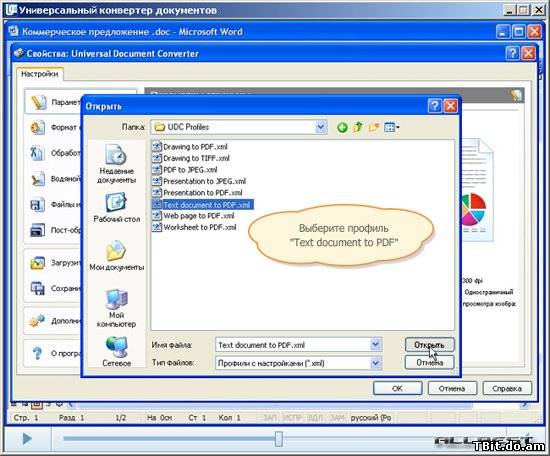Select file PDF to JPEG.xml
This screenshot has height=456, width=550.
coord(185,170)
